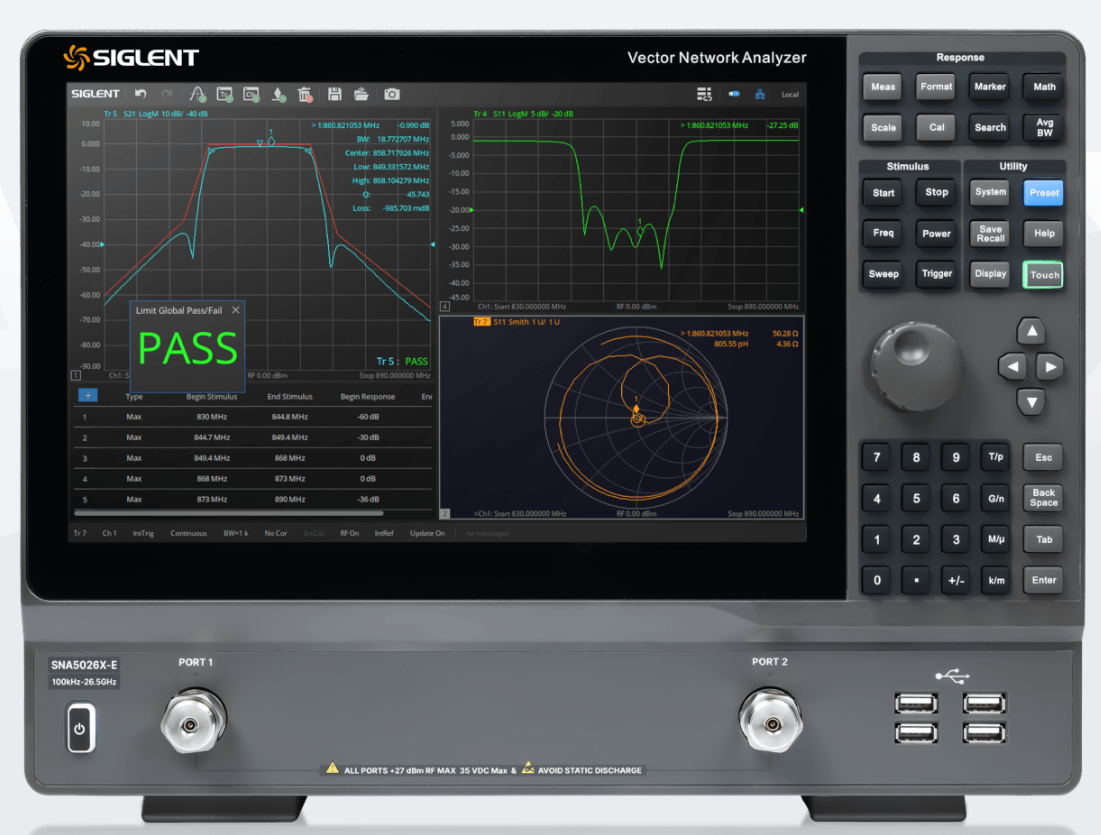Click the rotary knob
The image size is (1101, 835).
pyautogui.click(x=914, y=365)
